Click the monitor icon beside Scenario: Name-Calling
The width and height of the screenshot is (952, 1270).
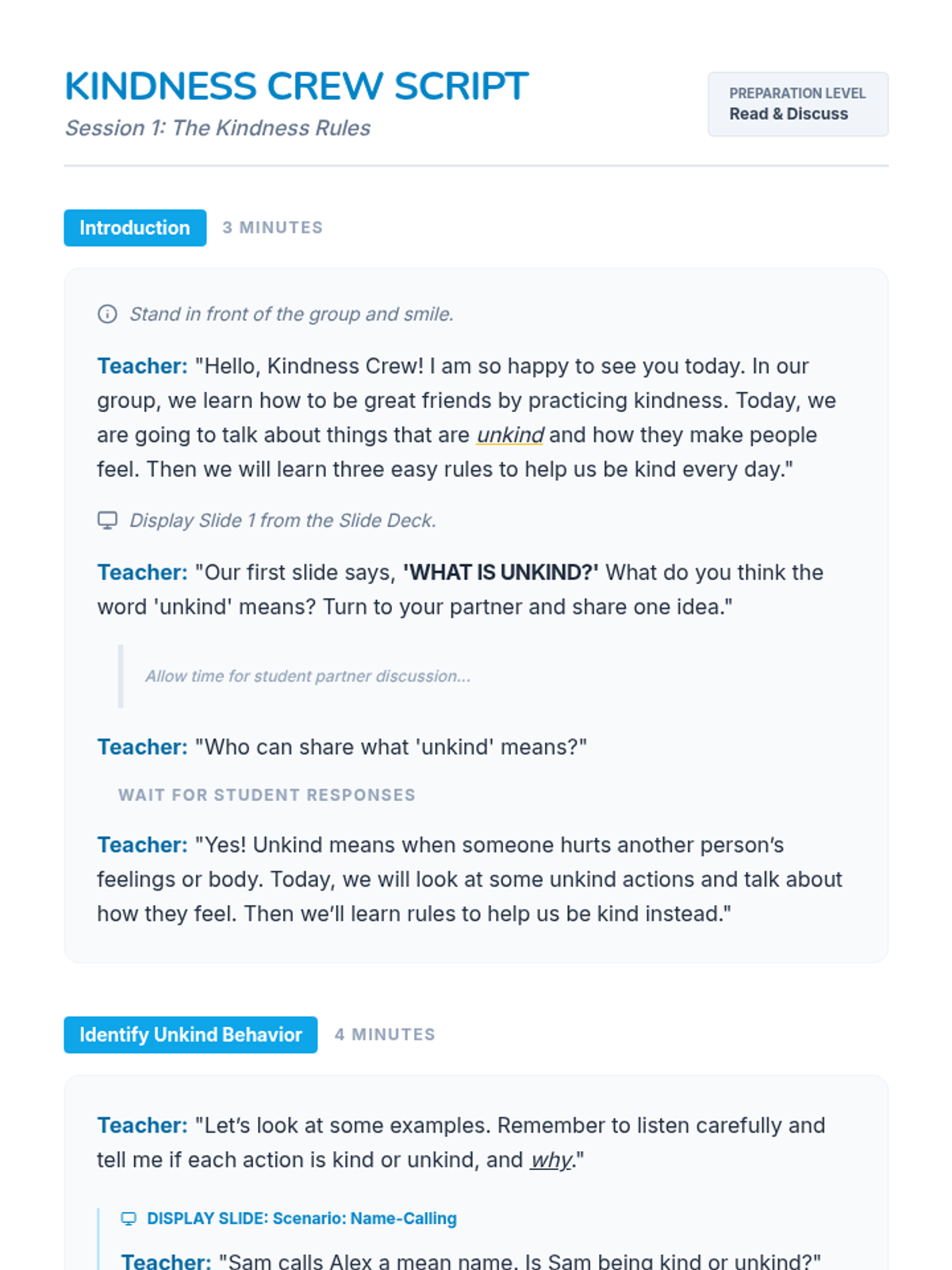[x=129, y=1218]
